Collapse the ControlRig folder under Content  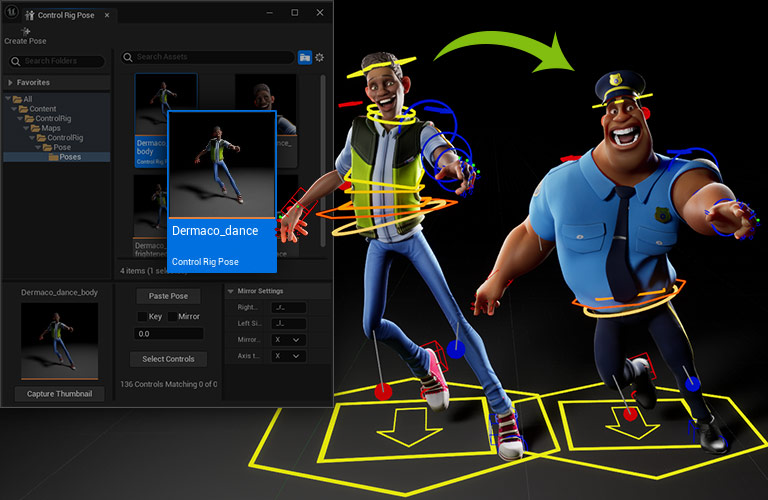20,119
